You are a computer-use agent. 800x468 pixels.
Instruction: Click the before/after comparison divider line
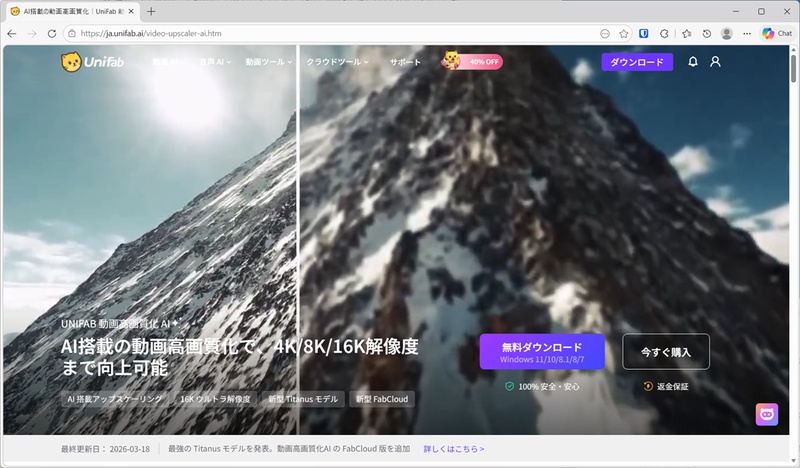pos(298,240)
